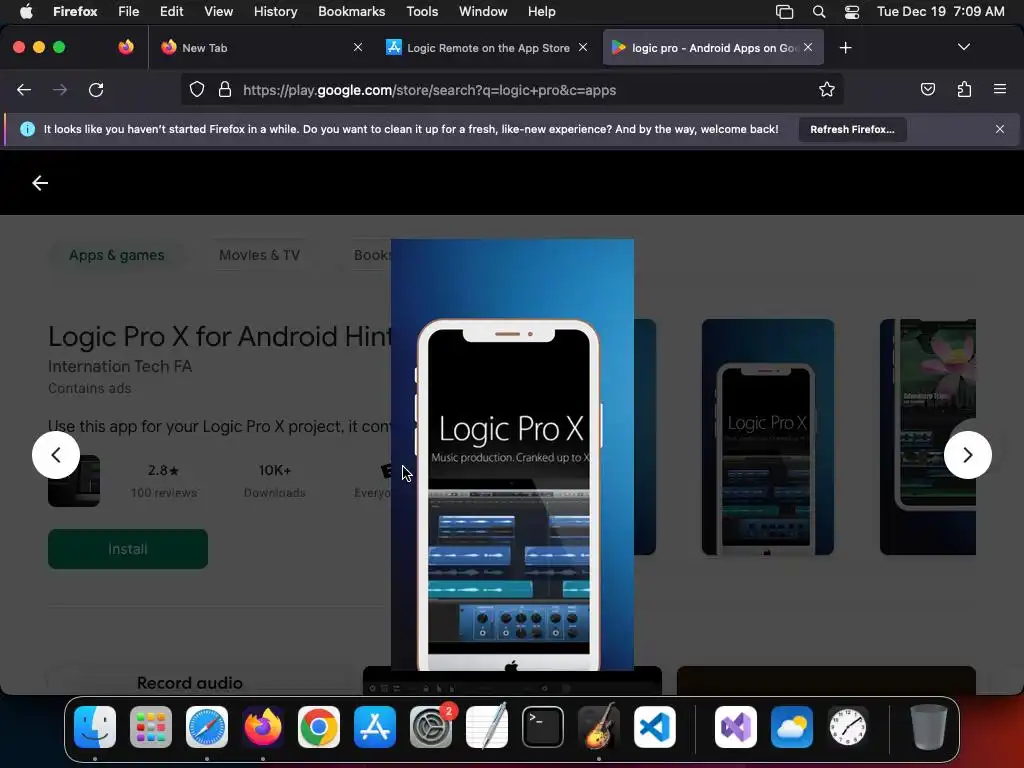Close the New Tab tab
This screenshot has width=1024, height=768.
click(x=358, y=47)
